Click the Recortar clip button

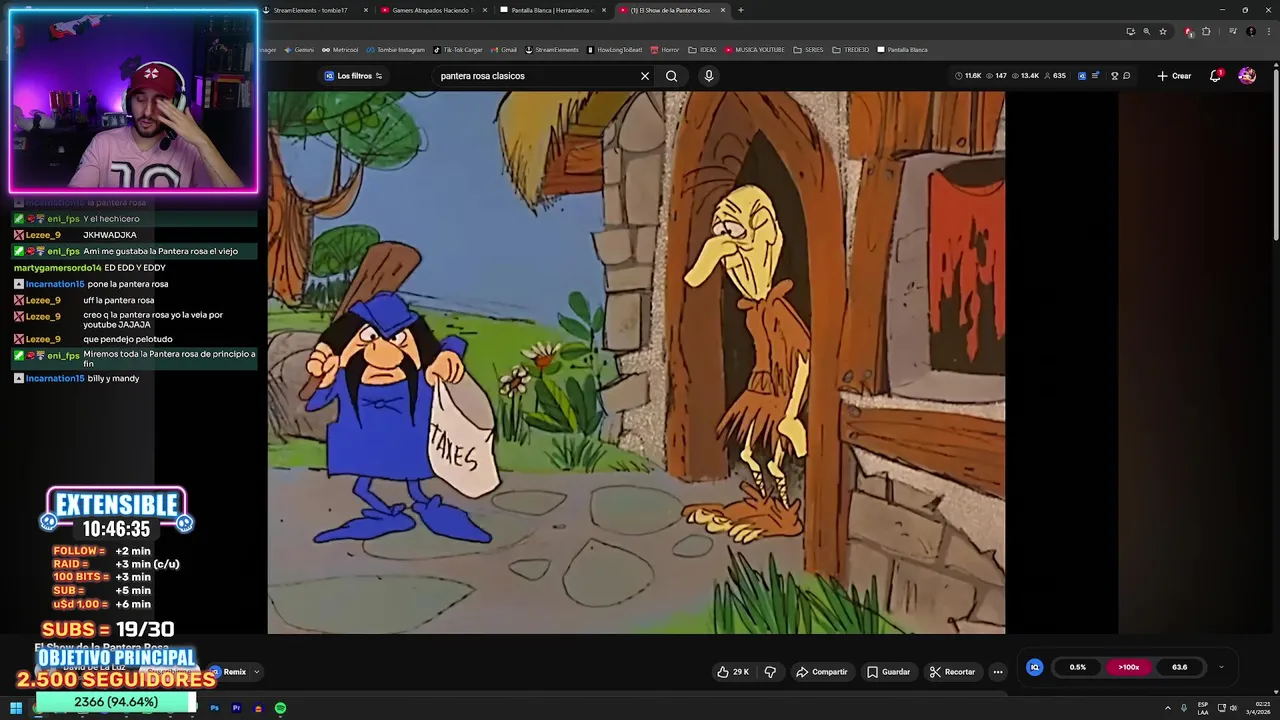tap(952, 672)
